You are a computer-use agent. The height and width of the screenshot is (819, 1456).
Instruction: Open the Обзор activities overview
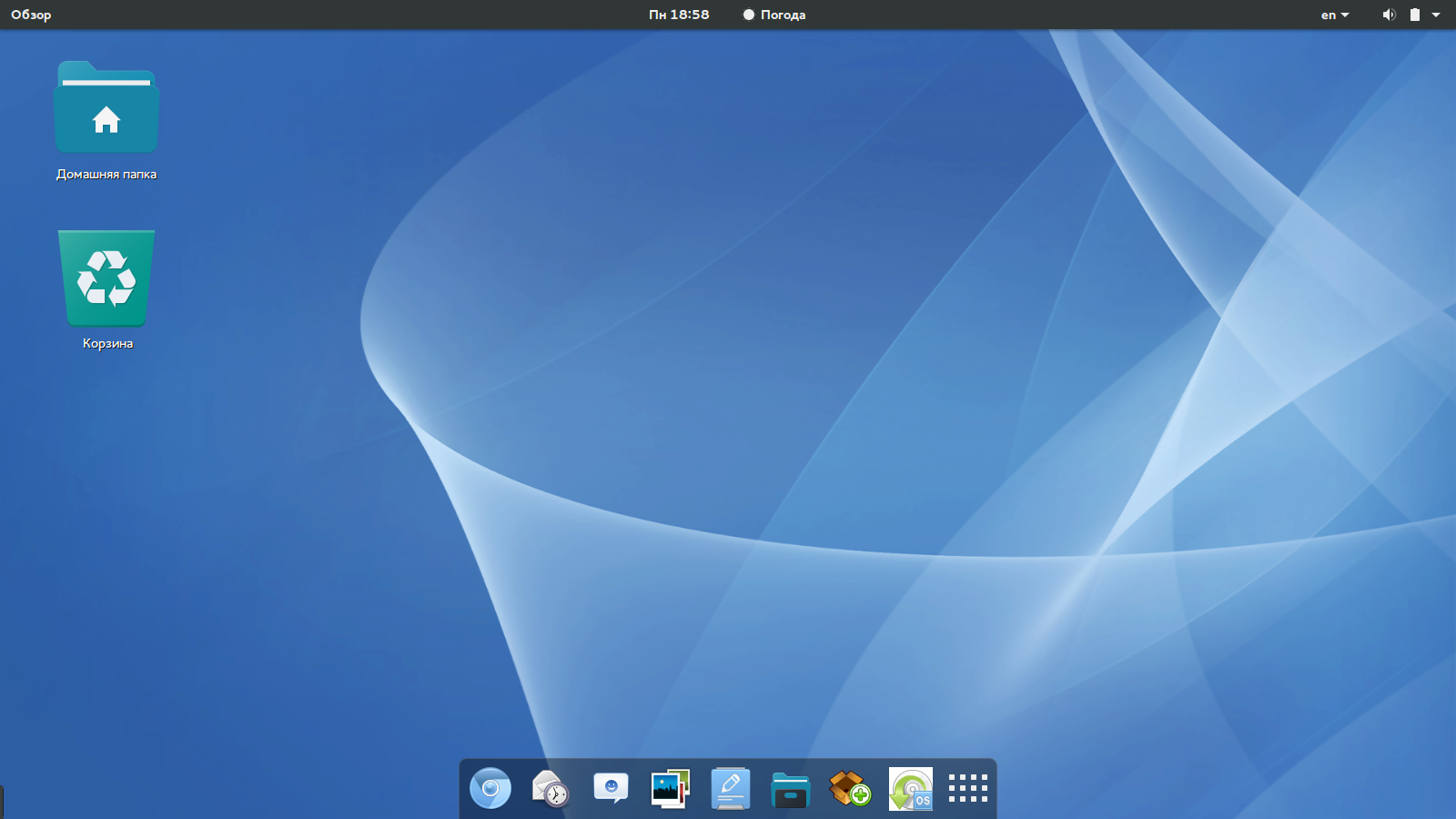[31, 15]
